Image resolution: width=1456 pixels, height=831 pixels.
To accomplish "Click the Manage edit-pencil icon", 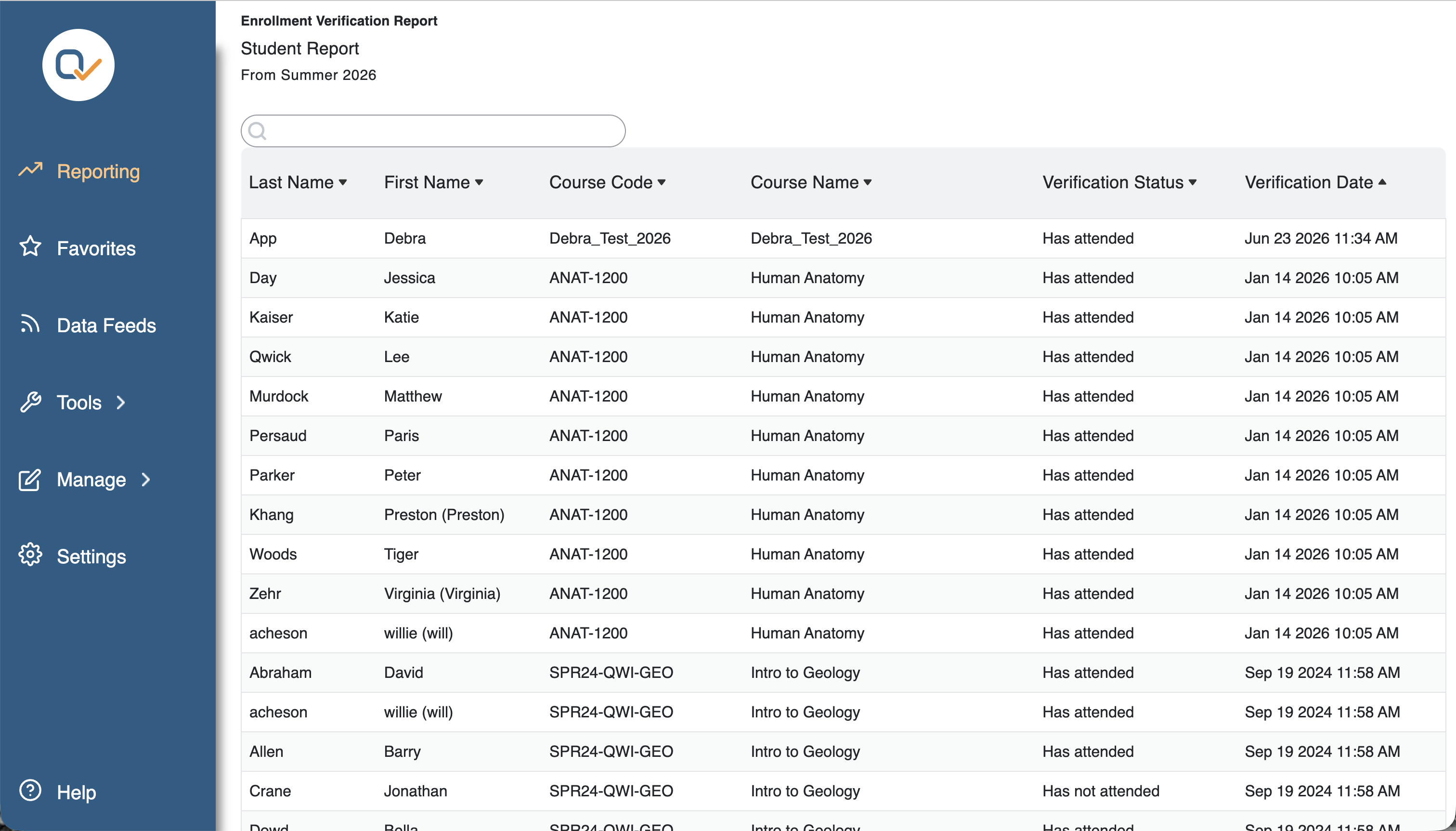I will [30, 480].
